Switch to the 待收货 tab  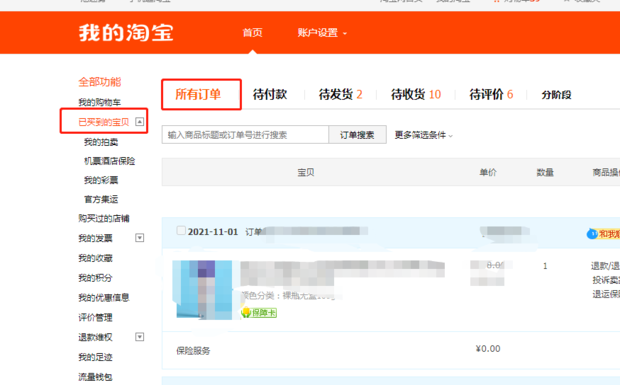tap(416, 94)
